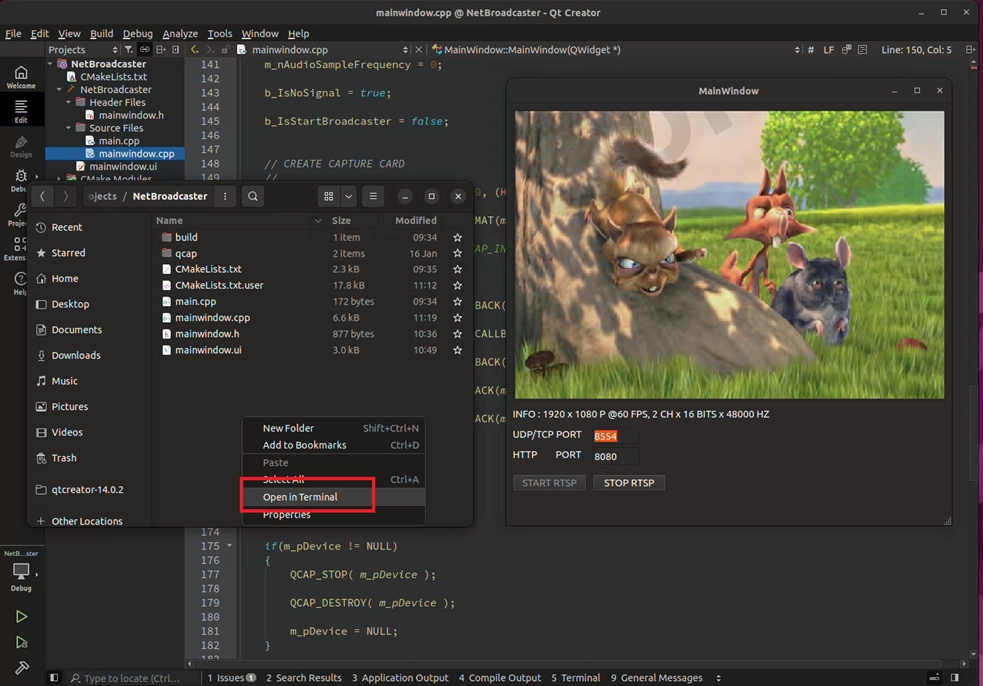Click the Build project hammer icon
Image resolution: width=983 pixels, height=686 pixels.
pos(21,668)
